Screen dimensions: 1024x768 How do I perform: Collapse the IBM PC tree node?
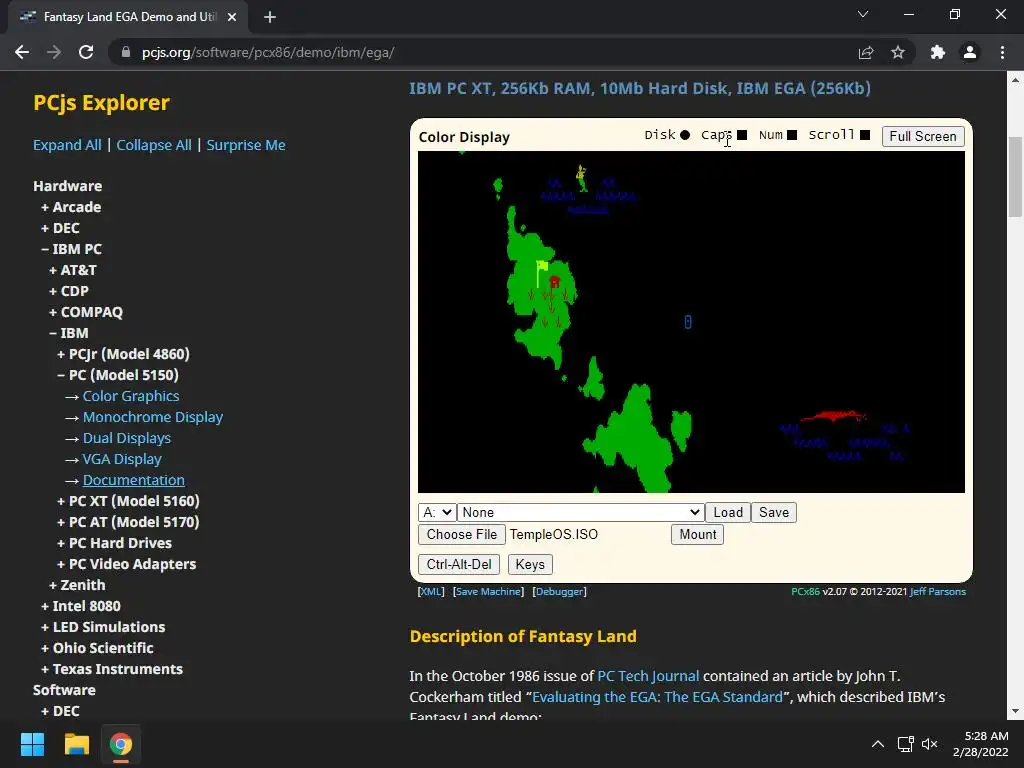coord(71,249)
